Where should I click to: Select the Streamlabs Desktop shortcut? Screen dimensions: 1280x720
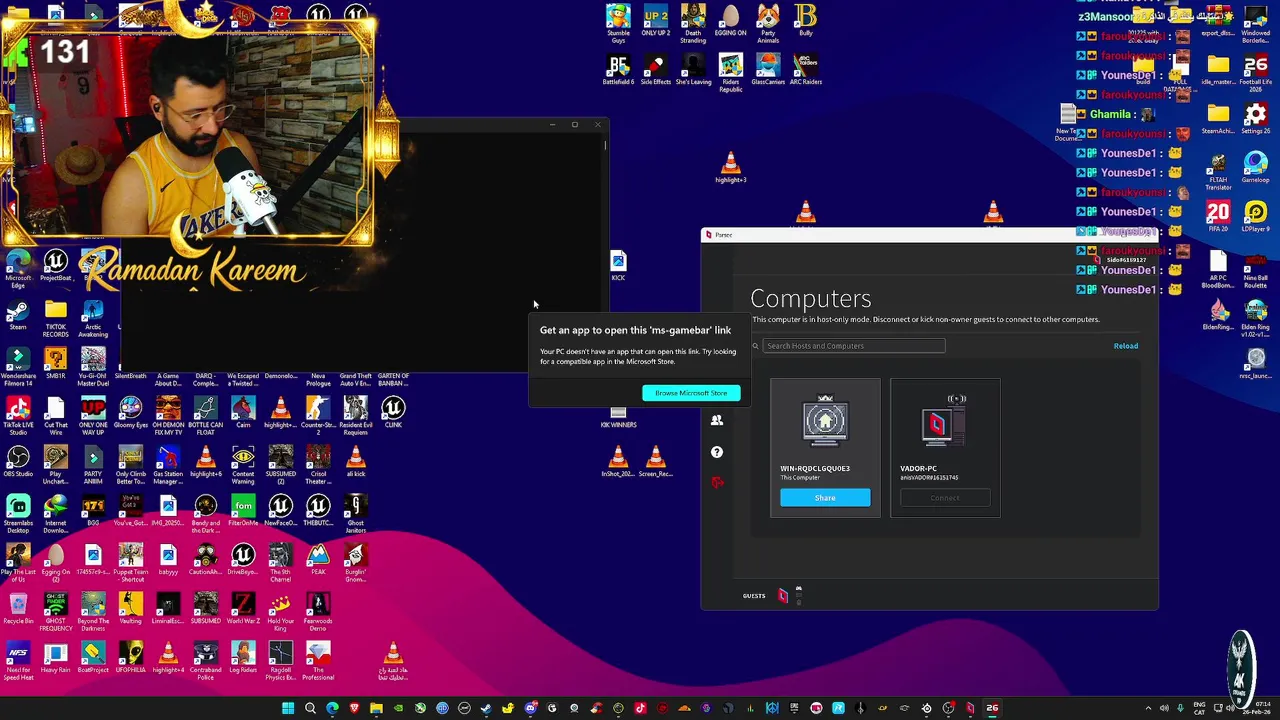tap(18, 514)
